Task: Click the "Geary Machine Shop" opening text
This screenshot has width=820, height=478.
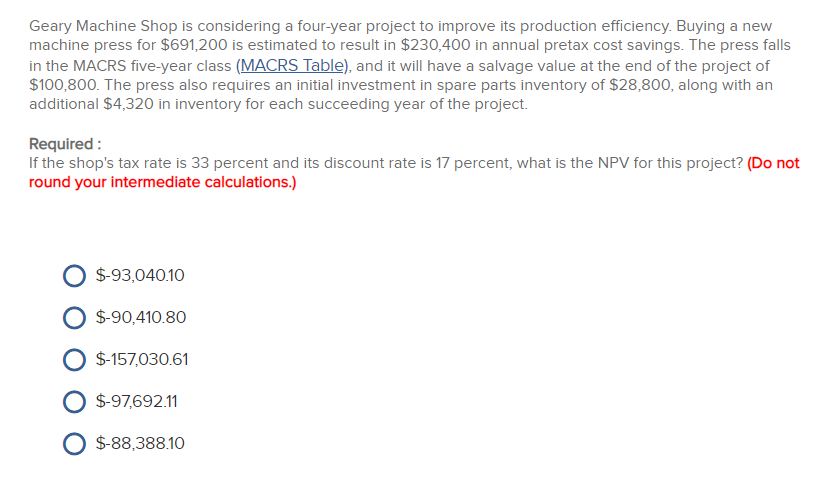Action: point(104,26)
